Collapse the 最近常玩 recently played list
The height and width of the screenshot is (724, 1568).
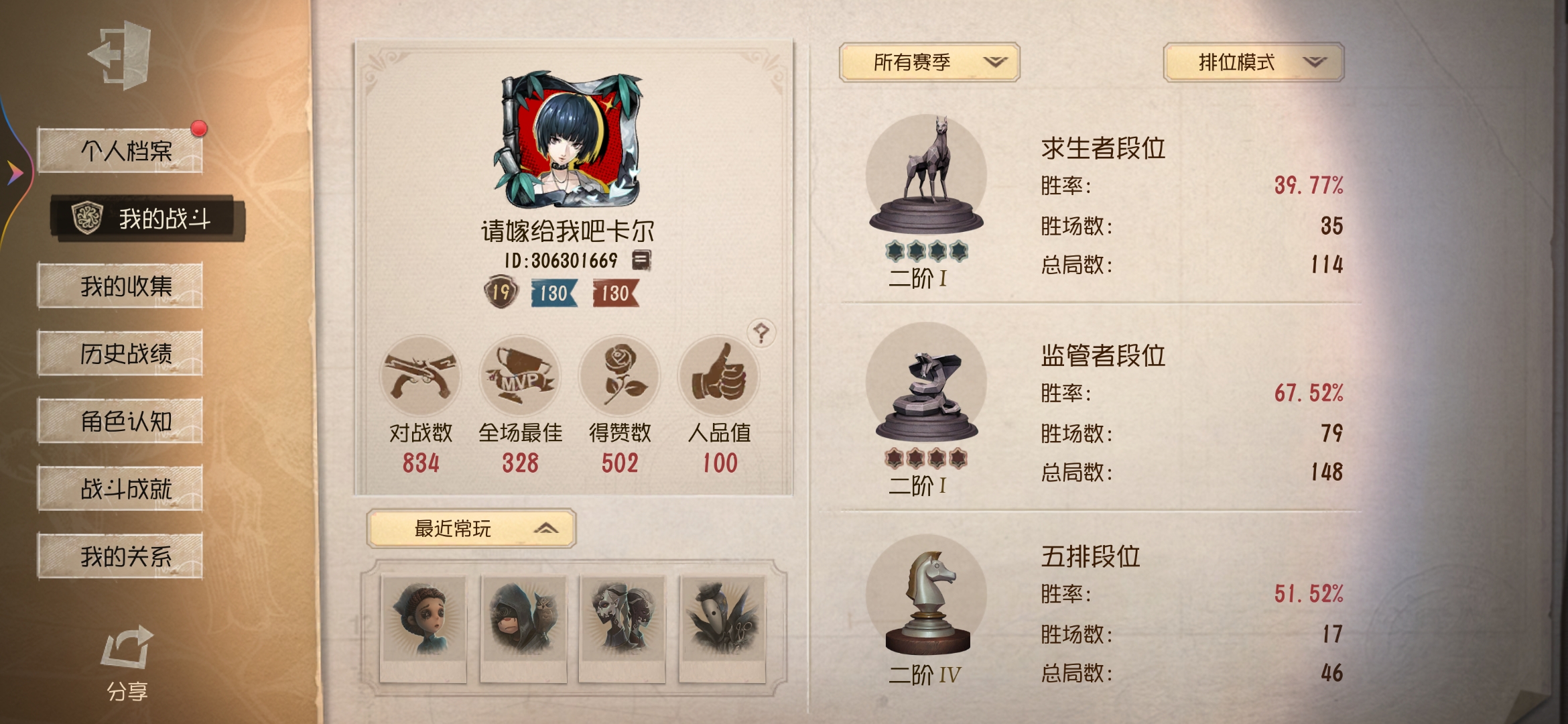(471, 528)
